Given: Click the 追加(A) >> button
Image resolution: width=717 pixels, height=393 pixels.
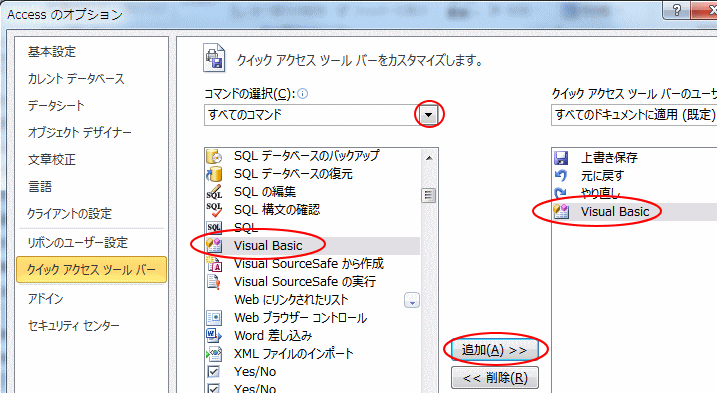Looking at the screenshot, I should (494, 350).
